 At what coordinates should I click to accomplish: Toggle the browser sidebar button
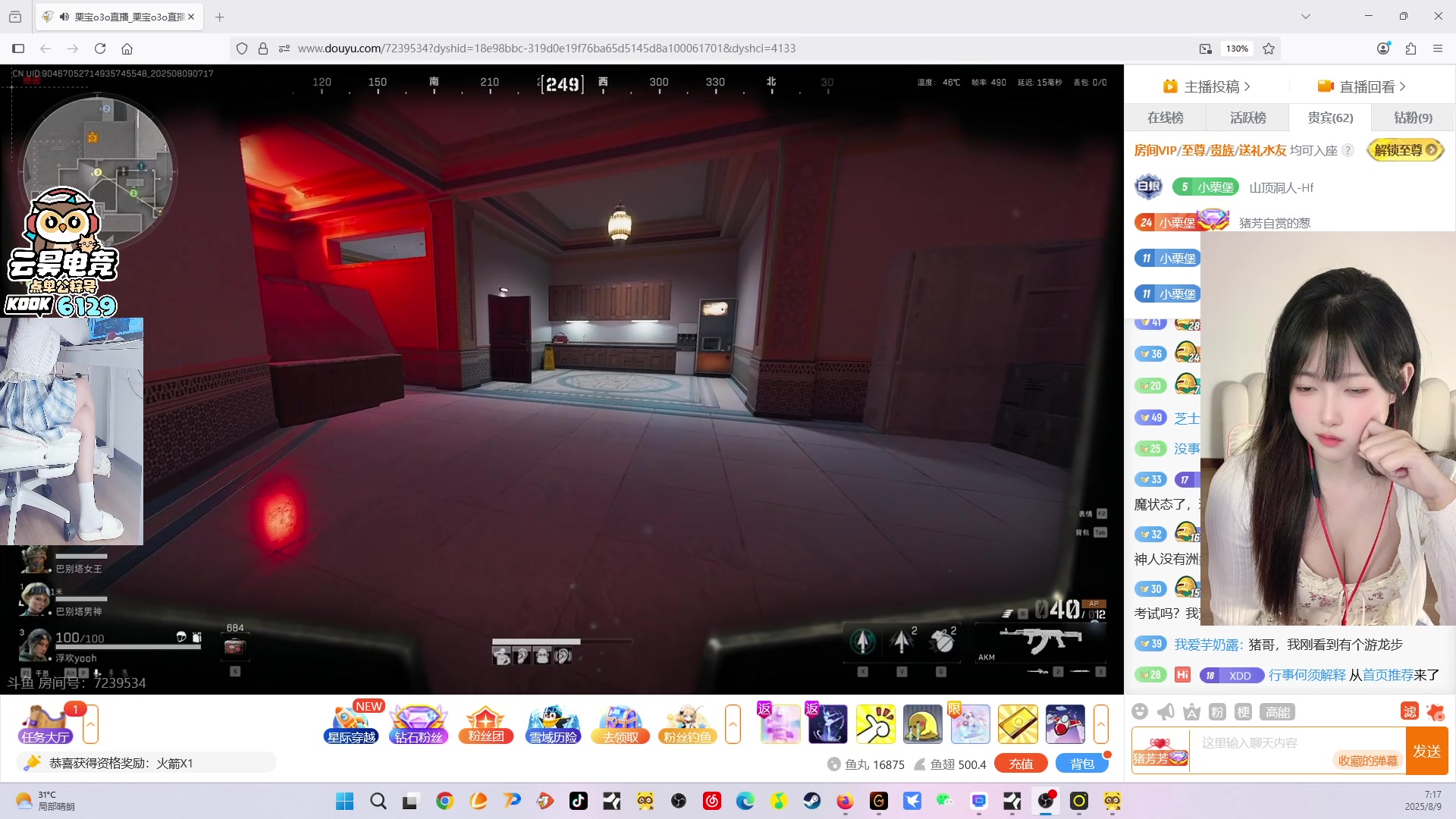coord(18,49)
